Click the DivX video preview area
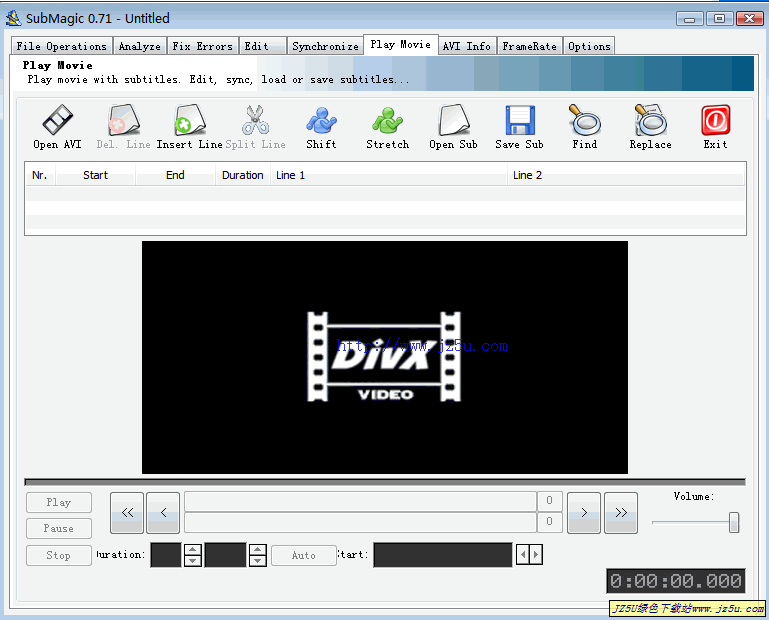Image resolution: width=769 pixels, height=620 pixels. pyautogui.click(x=384, y=357)
